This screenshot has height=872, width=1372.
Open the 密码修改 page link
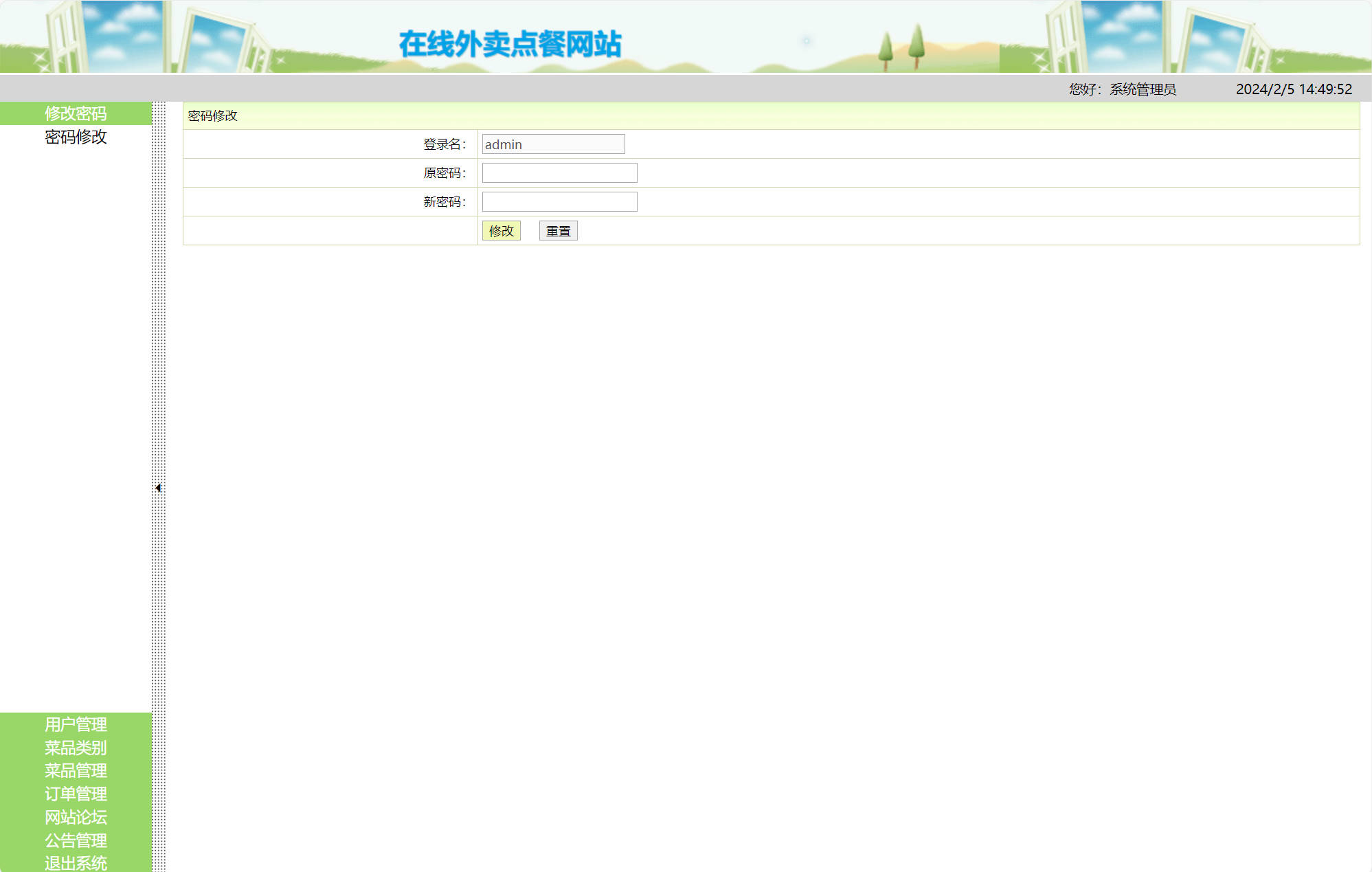(x=74, y=137)
